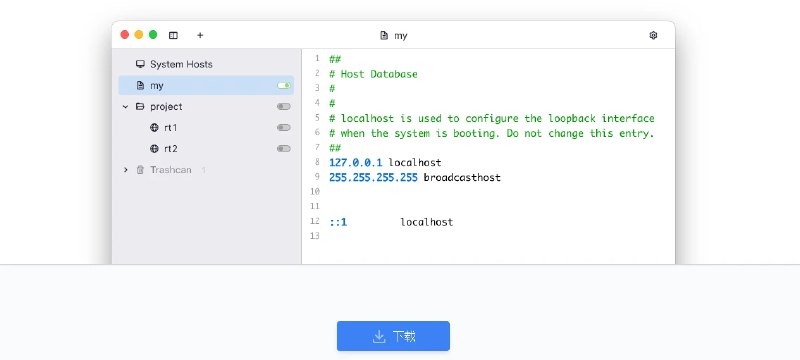Open settings via the gear icon

tap(653, 35)
